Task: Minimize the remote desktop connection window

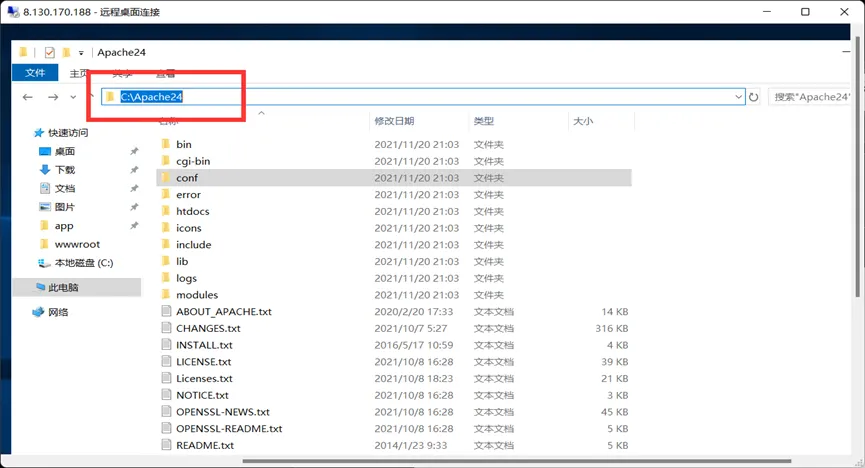Action: [767, 12]
